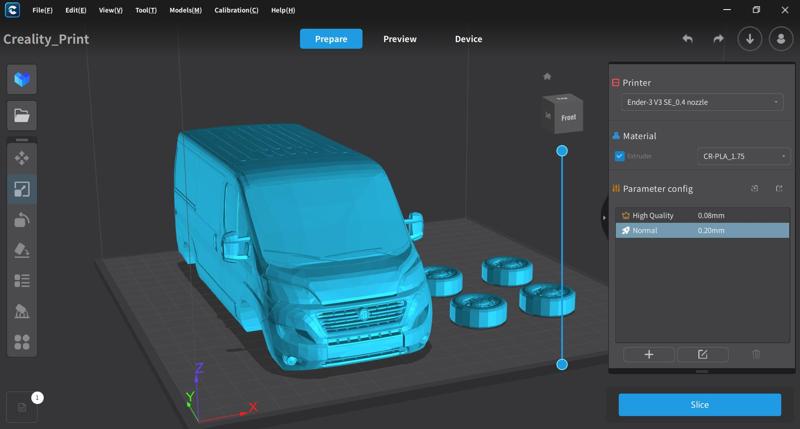Screen dimensions: 800x429
Task: Select the Support tool icon
Action: 21,311
